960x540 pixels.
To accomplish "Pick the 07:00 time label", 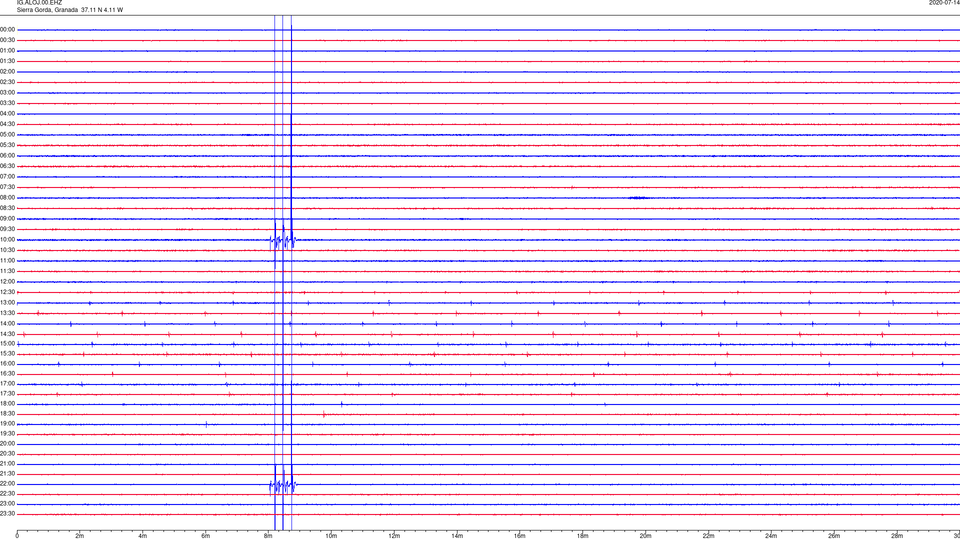I will click(x=8, y=176).
